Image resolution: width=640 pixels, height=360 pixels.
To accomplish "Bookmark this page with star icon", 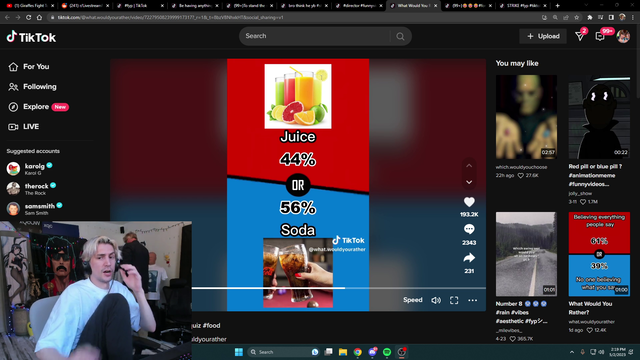I will pos(576,18).
